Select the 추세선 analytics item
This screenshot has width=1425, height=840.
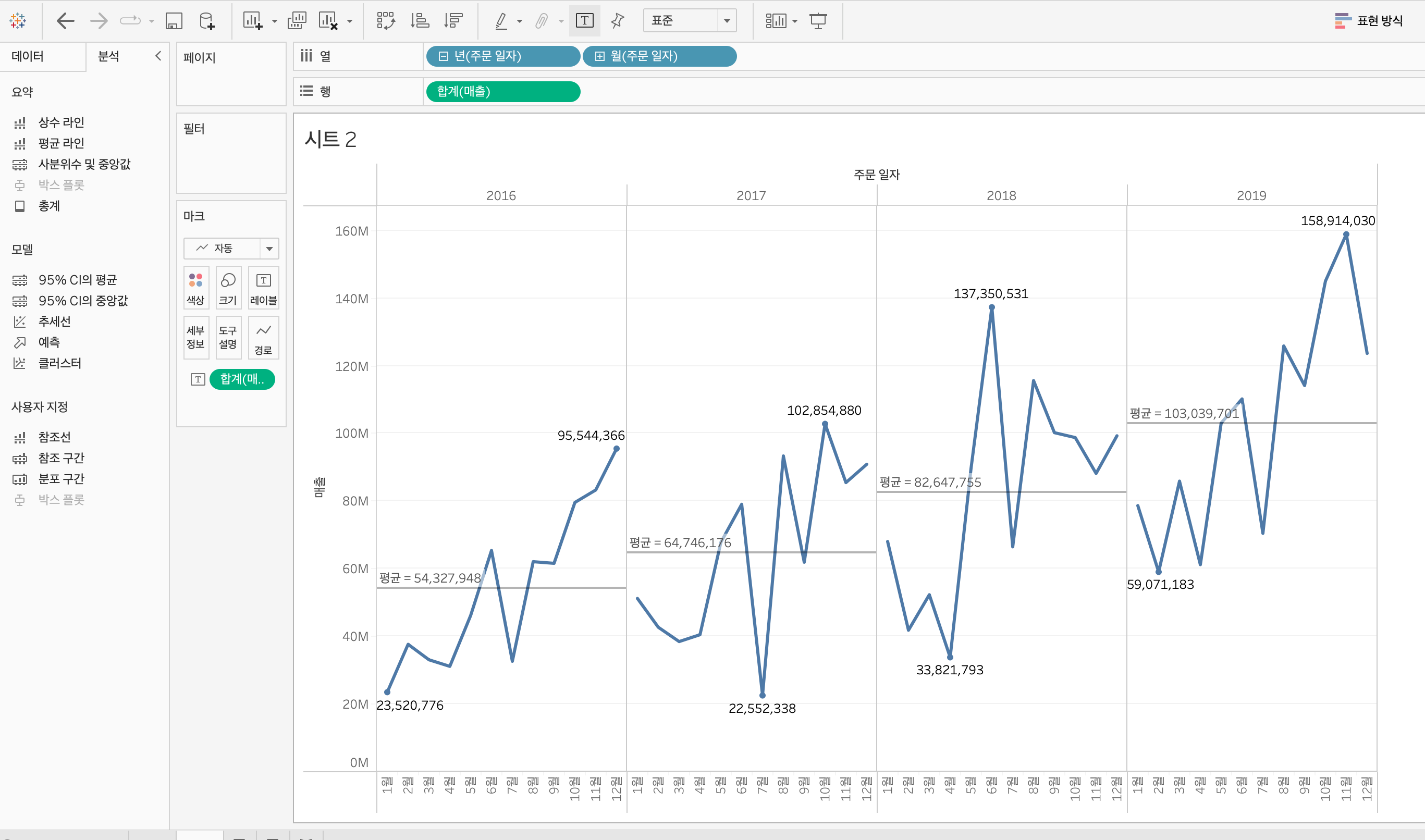tap(54, 322)
